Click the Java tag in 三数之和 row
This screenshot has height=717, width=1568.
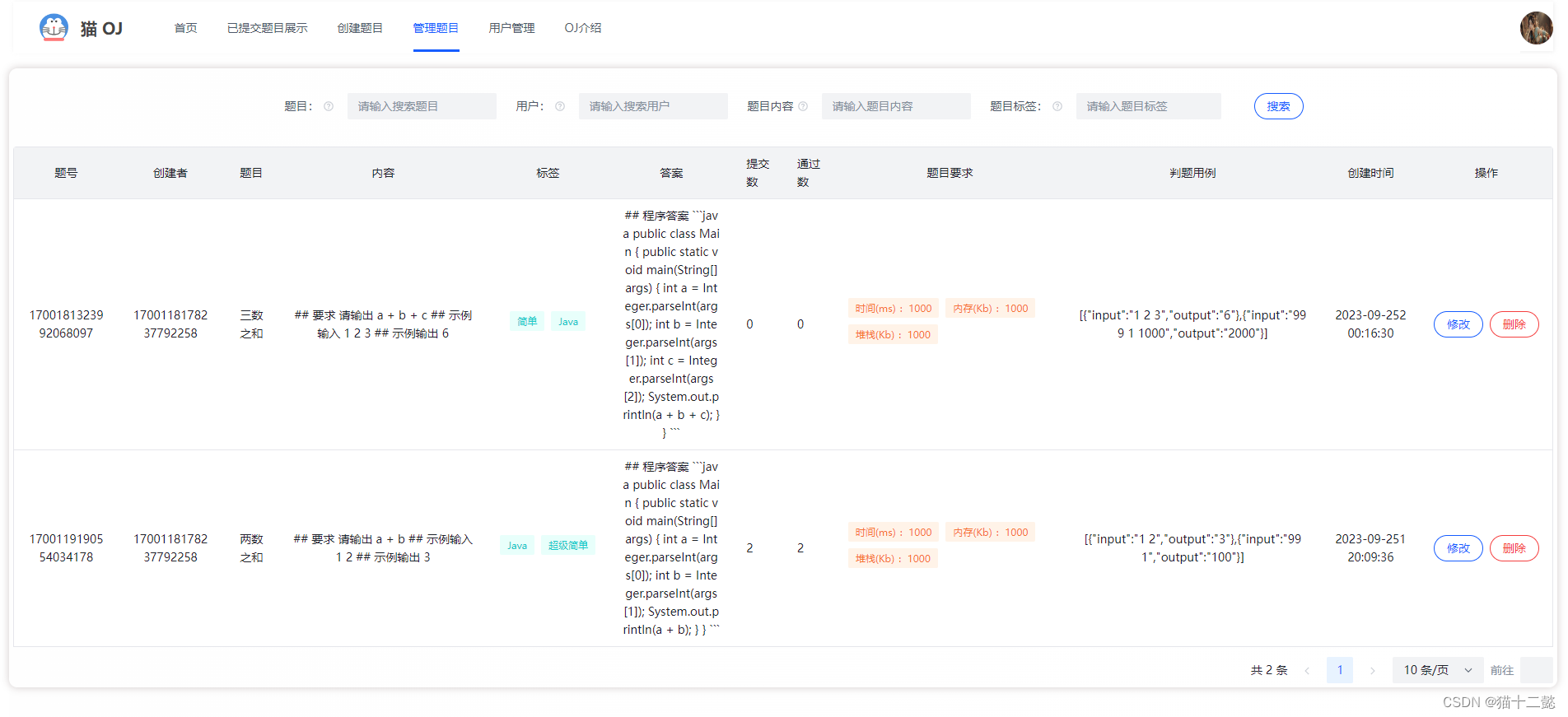[568, 322]
